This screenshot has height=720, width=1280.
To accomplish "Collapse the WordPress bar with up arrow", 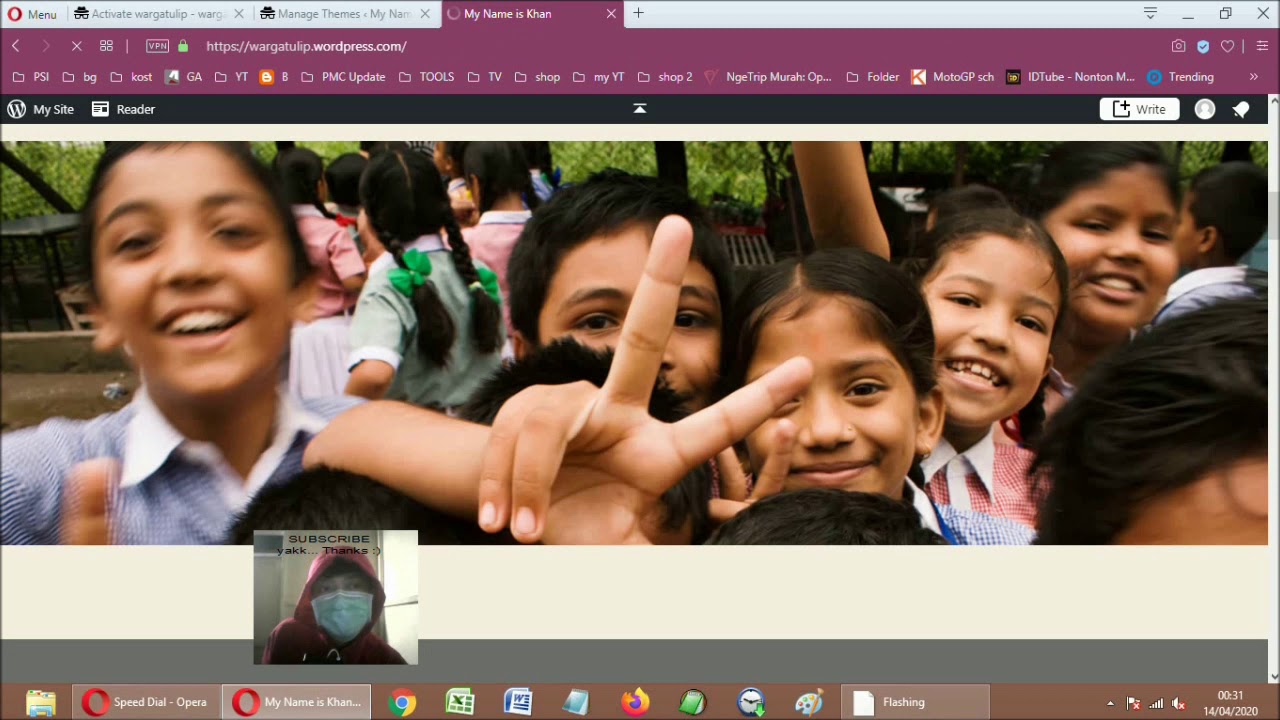I will pyautogui.click(x=640, y=108).
